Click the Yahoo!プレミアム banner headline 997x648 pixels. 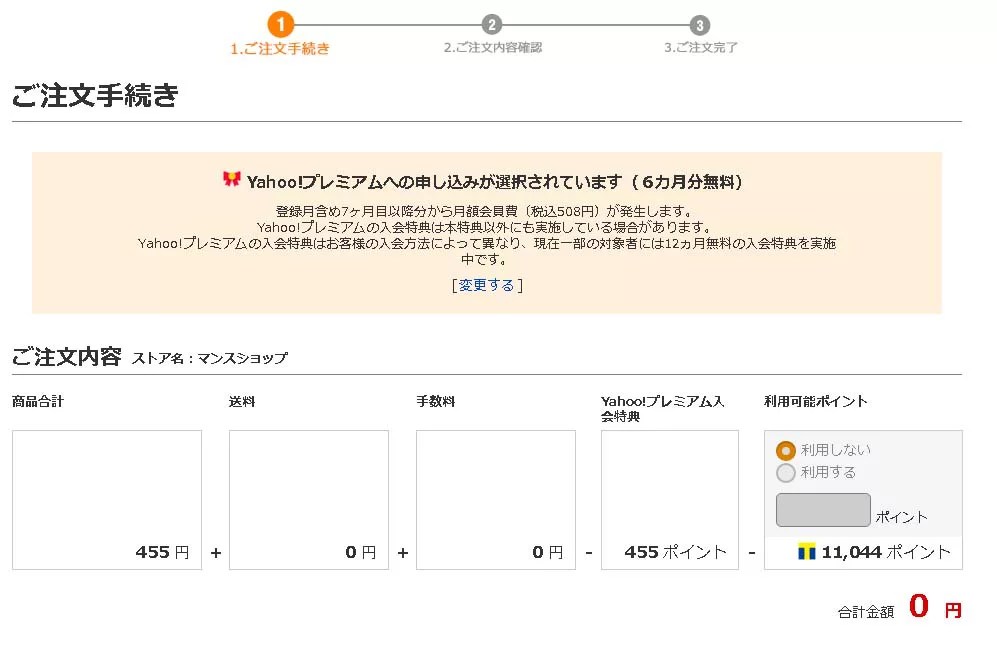pyautogui.click(x=495, y=182)
